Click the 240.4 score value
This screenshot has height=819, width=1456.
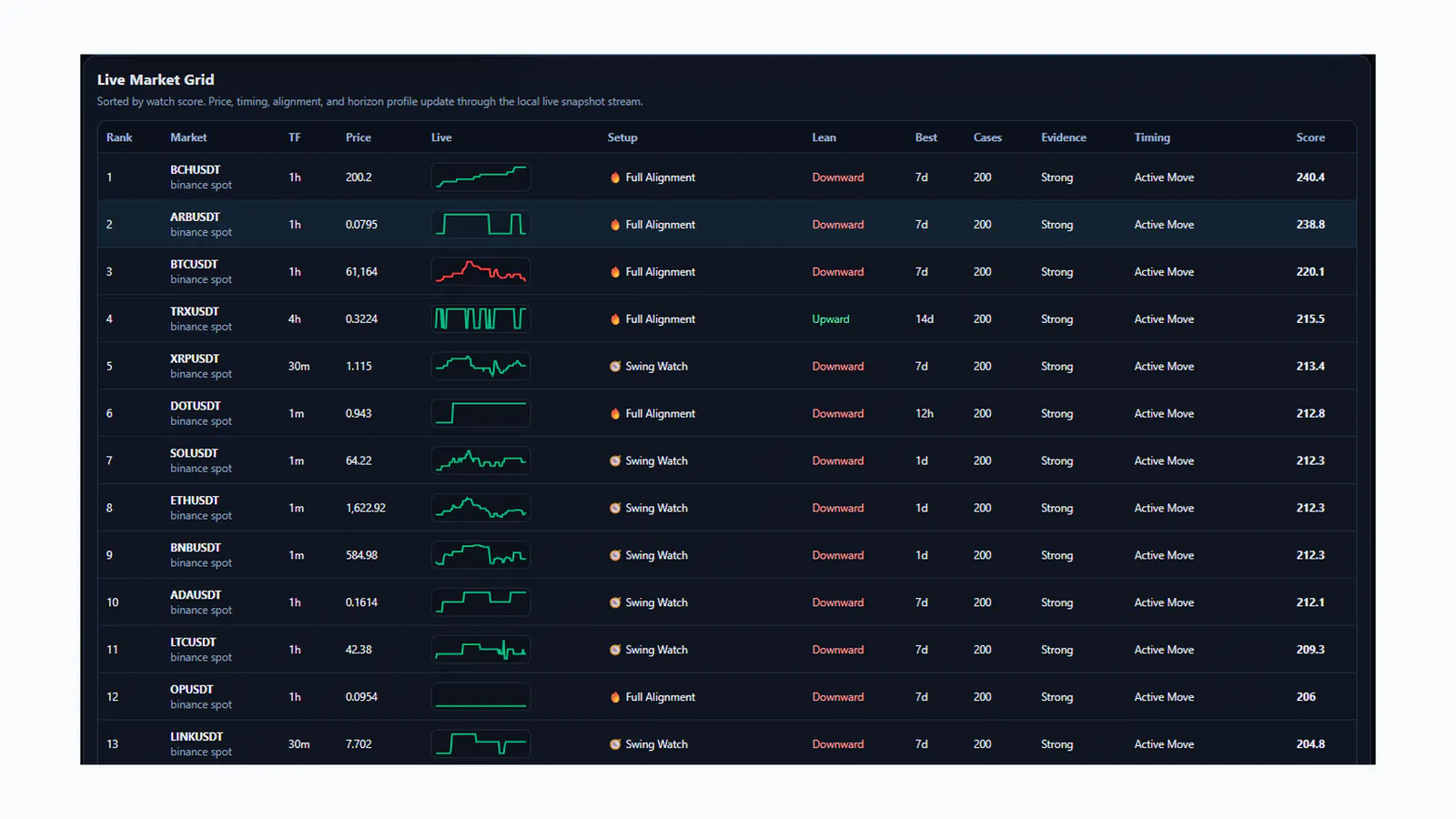[x=1310, y=177]
